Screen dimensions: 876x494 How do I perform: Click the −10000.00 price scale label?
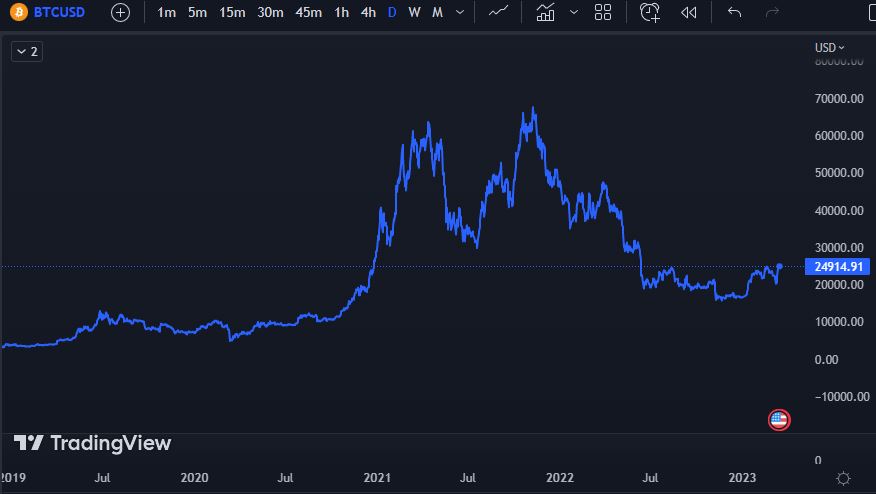pyautogui.click(x=841, y=397)
